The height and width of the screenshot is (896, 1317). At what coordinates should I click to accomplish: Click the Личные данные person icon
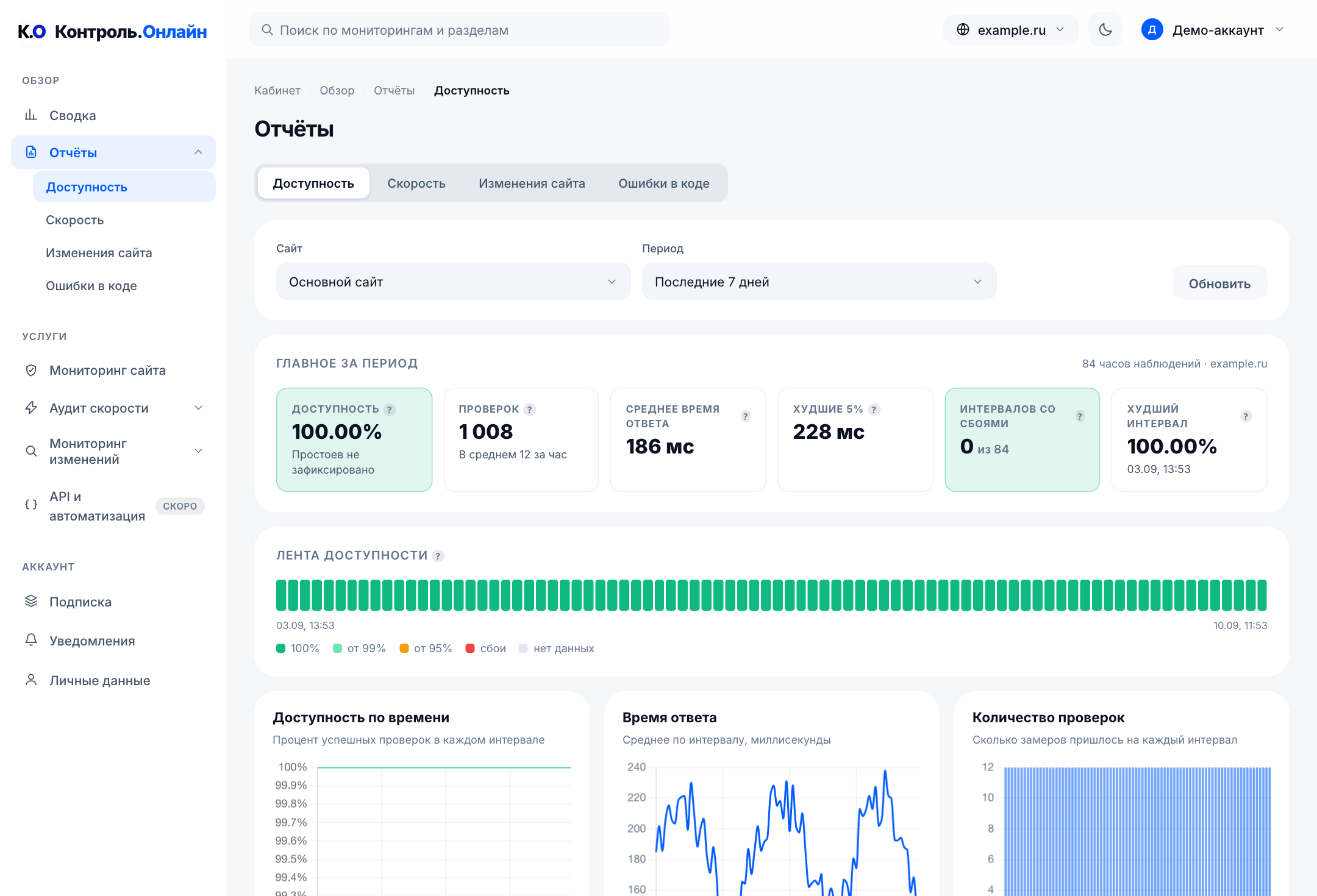[31, 680]
